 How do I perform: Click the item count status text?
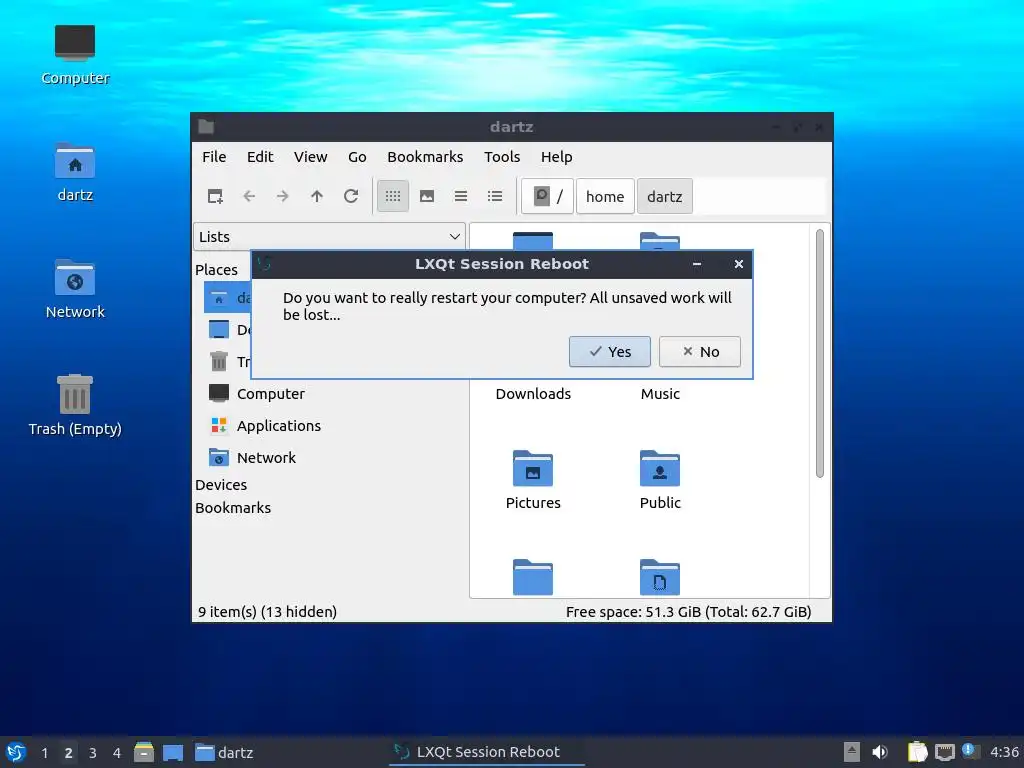[267, 612]
